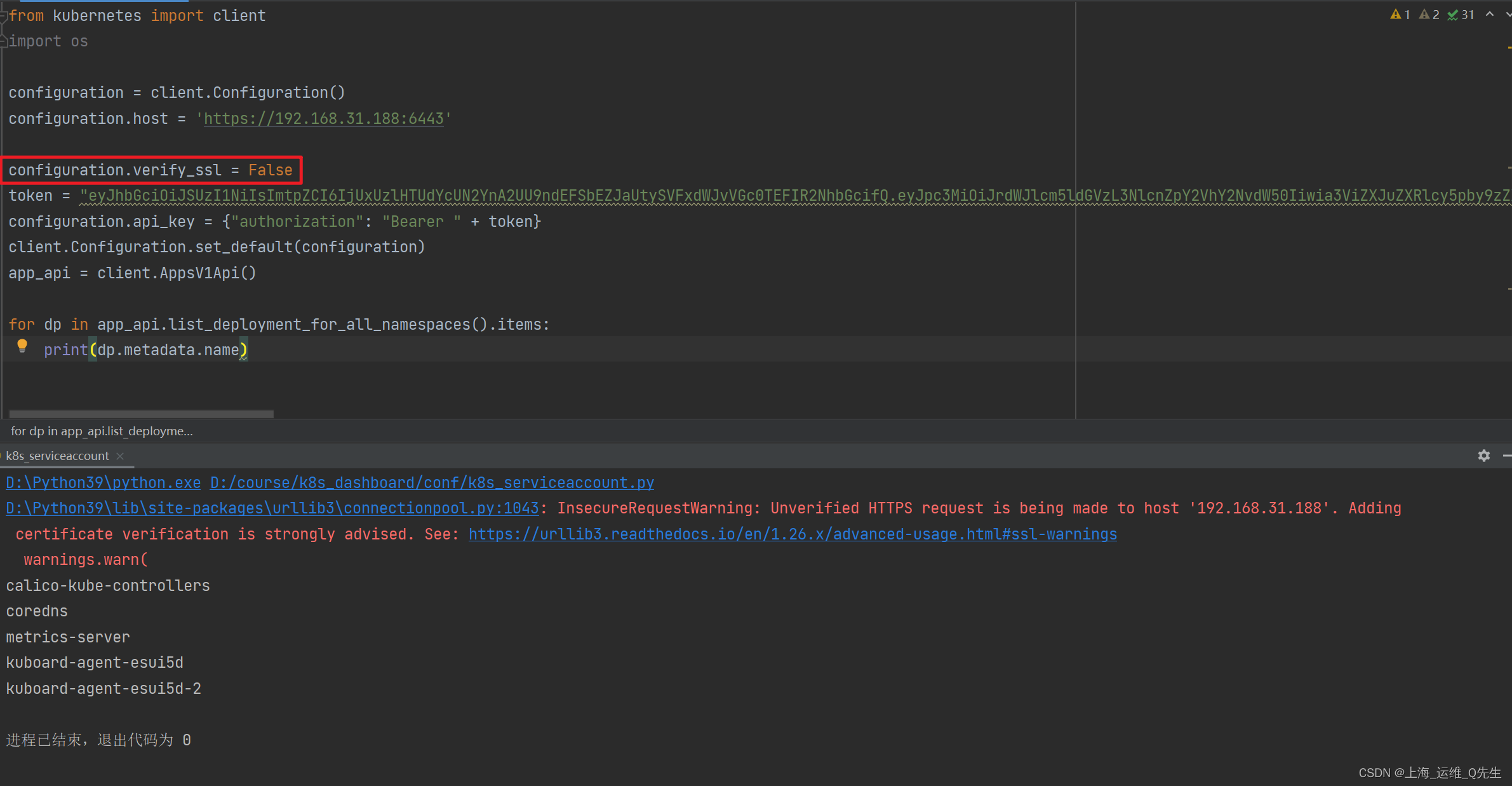Open D:\Python39\python.exe path link
Image resolution: width=1512 pixels, height=786 pixels.
tap(104, 483)
